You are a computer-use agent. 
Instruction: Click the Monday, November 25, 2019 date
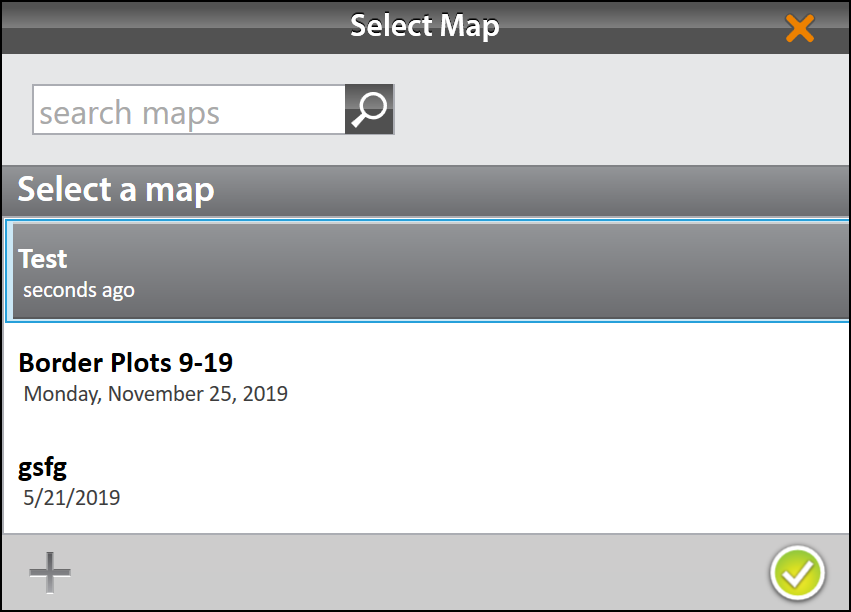click(155, 394)
